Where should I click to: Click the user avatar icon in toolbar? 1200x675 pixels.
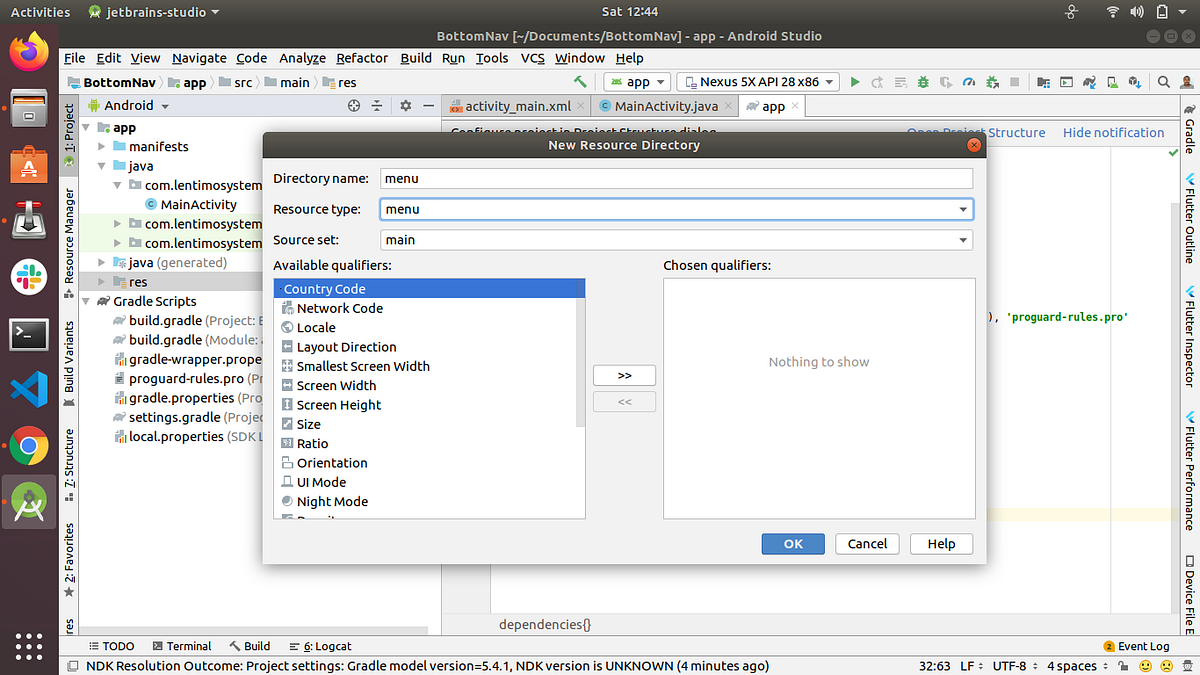point(1187,82)
